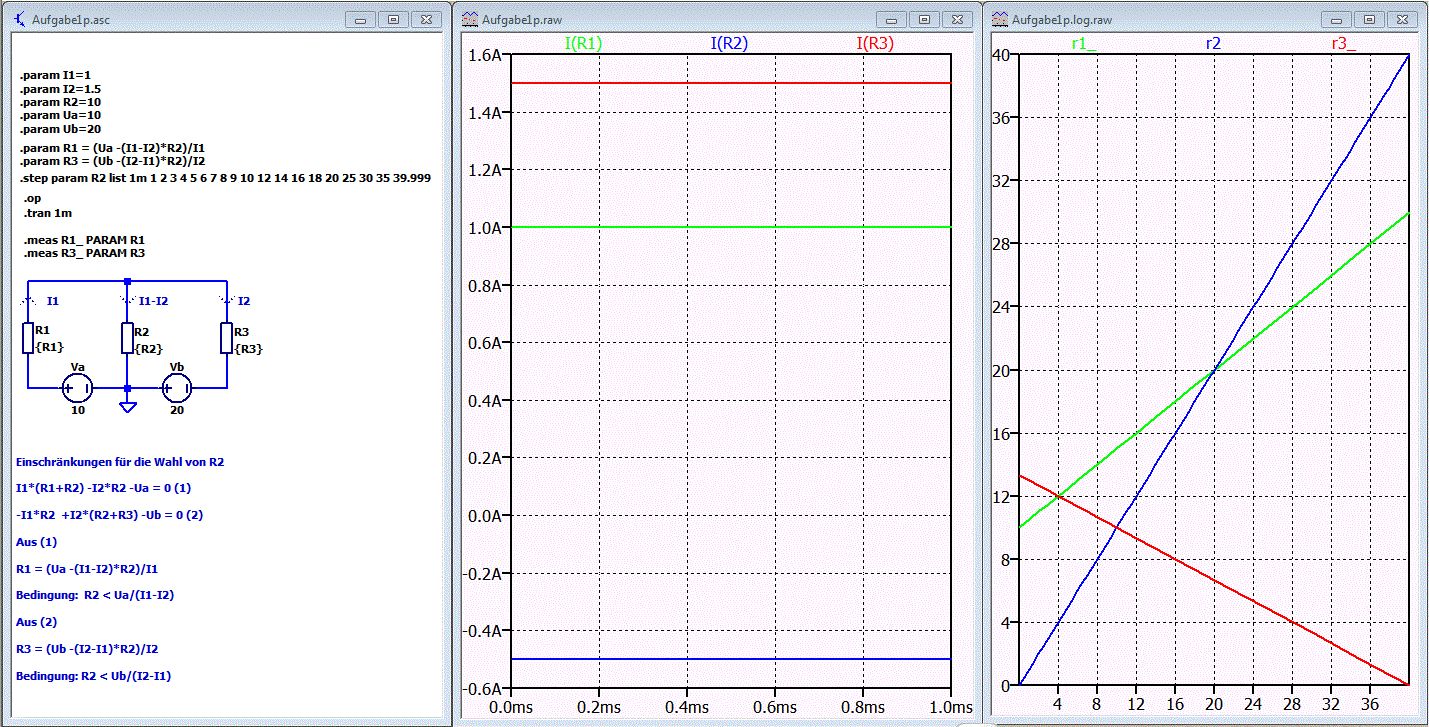Click the .meas R1_ PARAM R1 directive
1429x727 pixels.
coord(85,241)
